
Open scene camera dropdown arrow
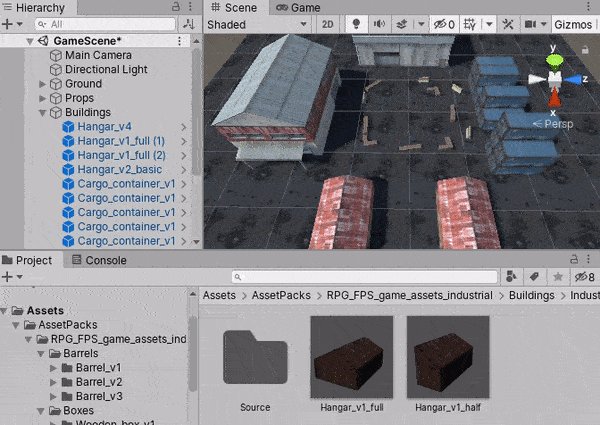click(x=544, y=24)
